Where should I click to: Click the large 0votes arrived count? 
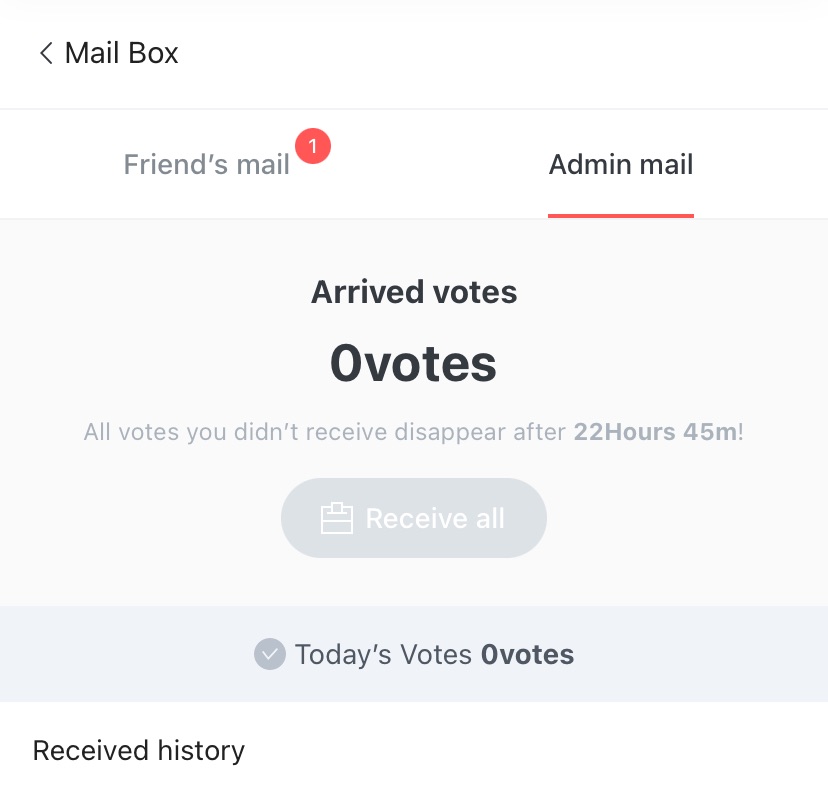click(414, 364)
